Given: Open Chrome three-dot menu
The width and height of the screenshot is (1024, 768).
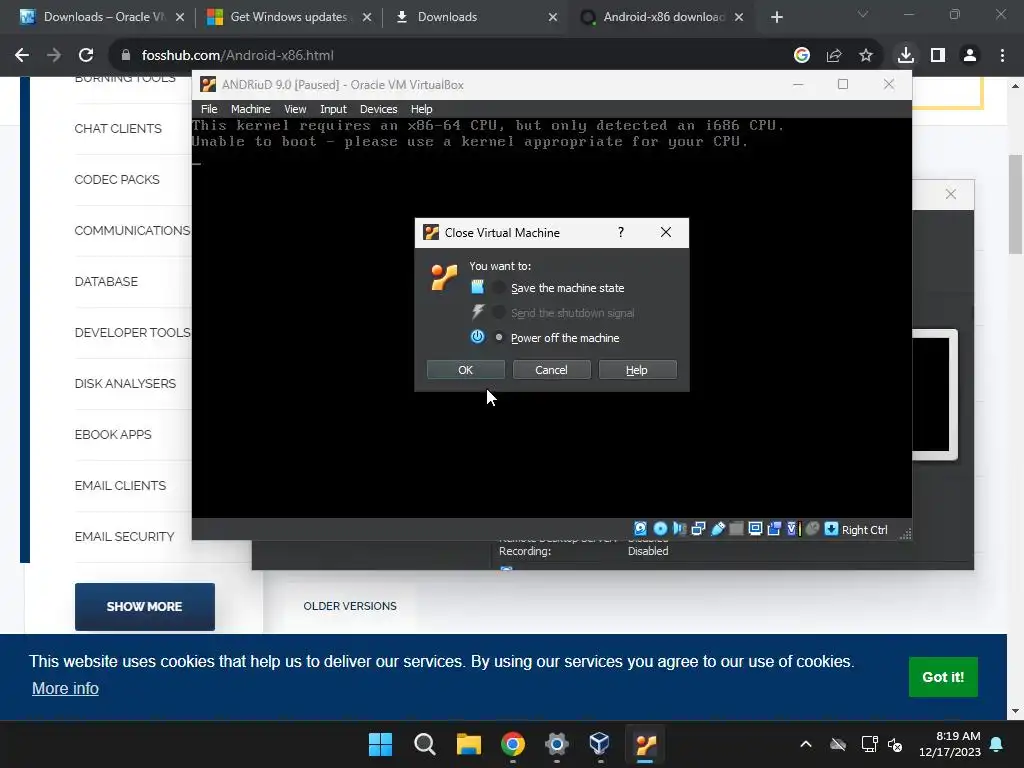Looking at the screenshot, I should point(1002,56).
